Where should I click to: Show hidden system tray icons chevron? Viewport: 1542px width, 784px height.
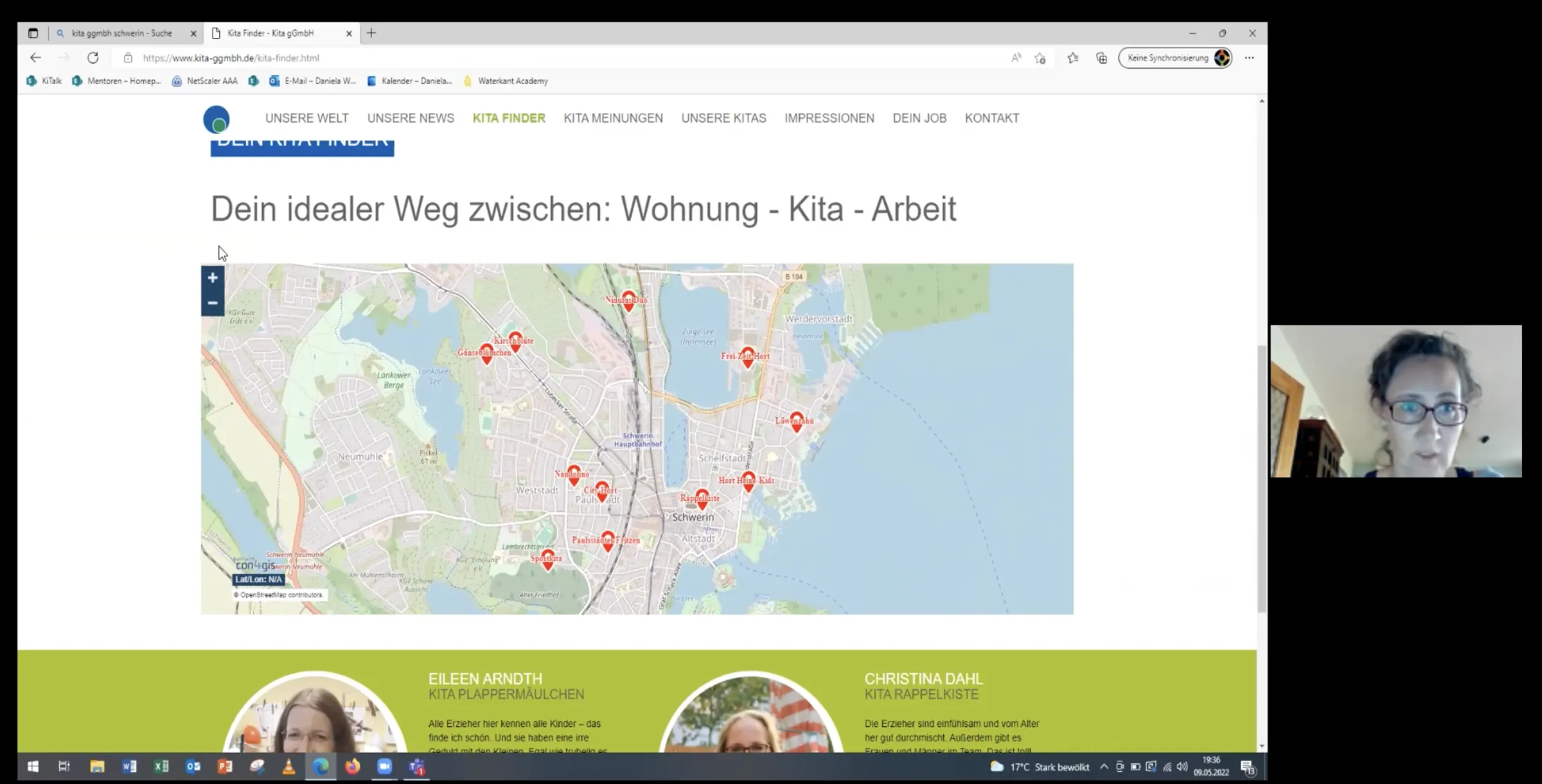tap(1104, 767)
